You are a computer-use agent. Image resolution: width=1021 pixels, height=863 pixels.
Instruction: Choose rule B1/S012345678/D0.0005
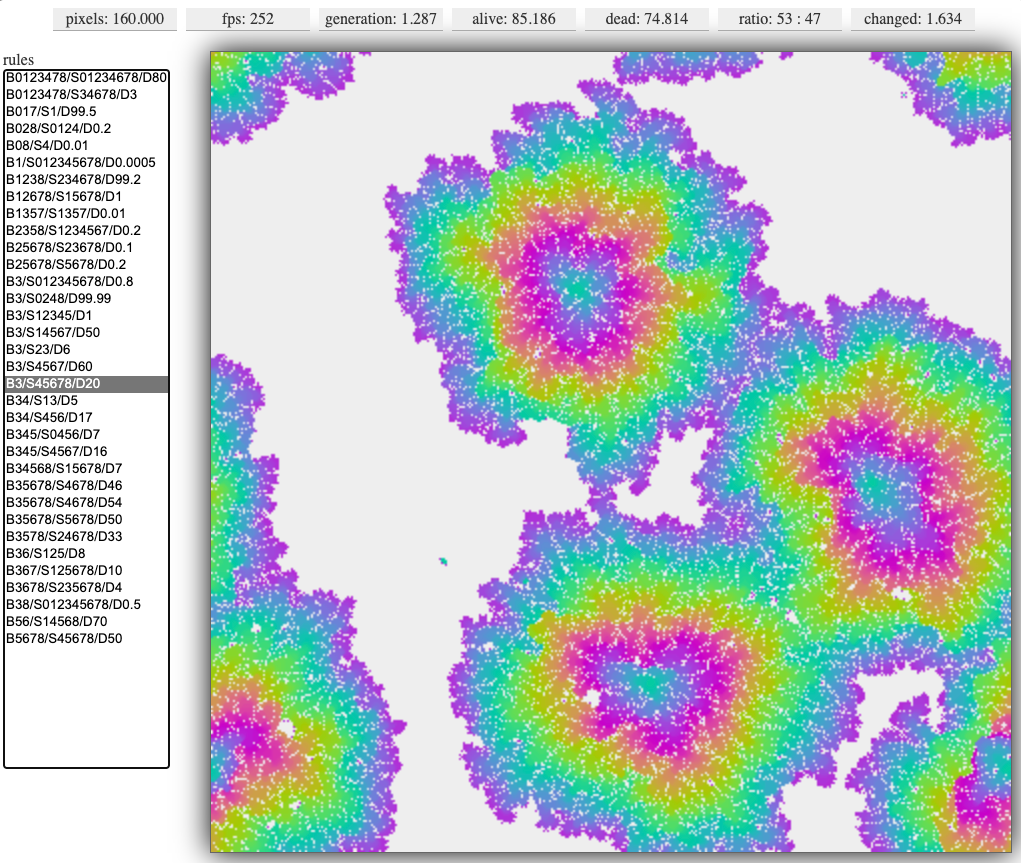point(86,162)
